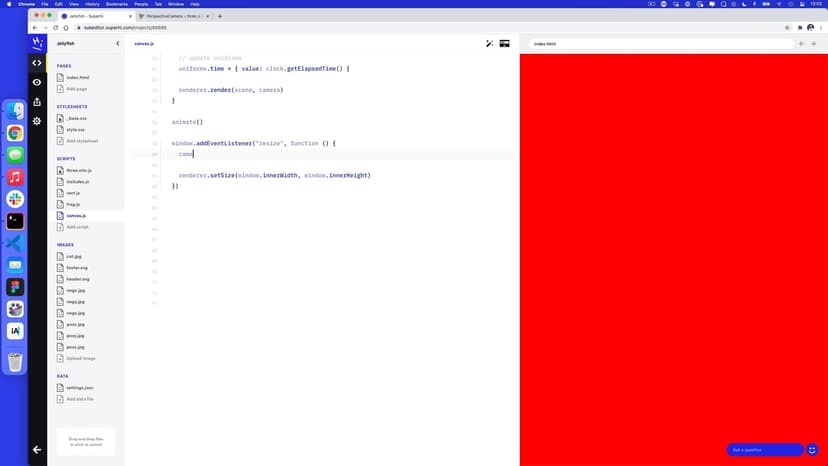
Task: Click the share/export icon in sidebar
Action: coord(37,102)
